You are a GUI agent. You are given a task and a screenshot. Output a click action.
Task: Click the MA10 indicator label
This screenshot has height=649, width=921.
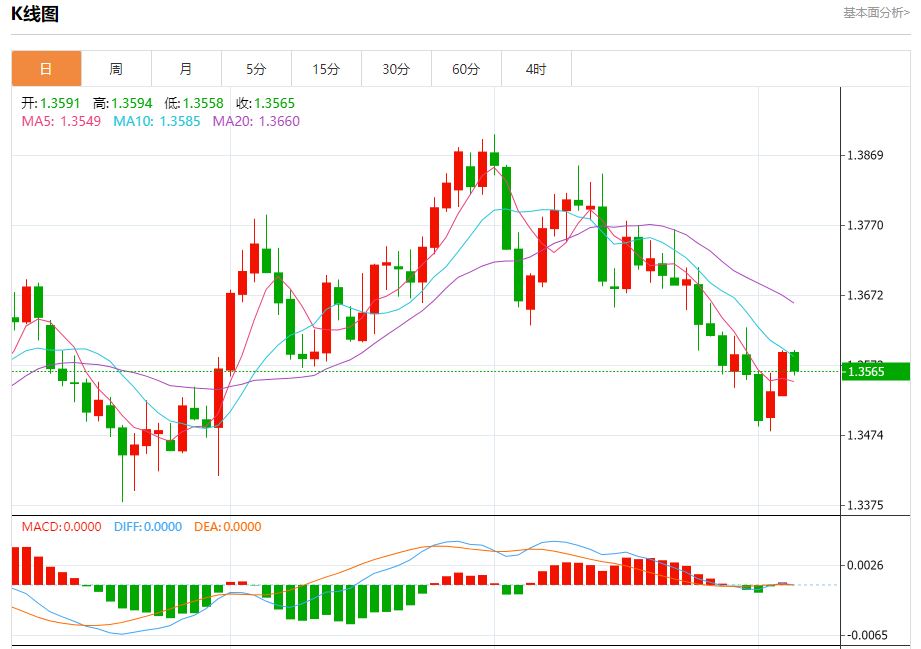point(156,121)
